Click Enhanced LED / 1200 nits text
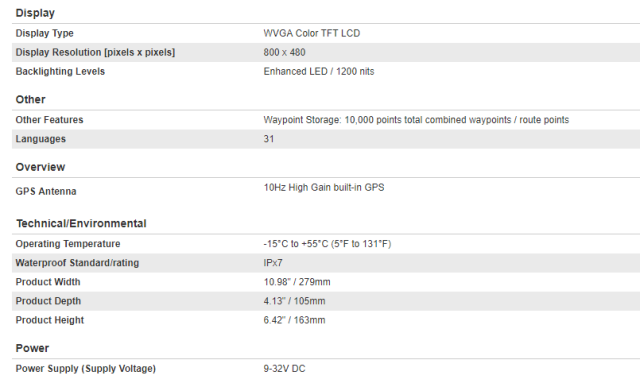The width and height of the screenshot is (640, 387). (319, 71)
